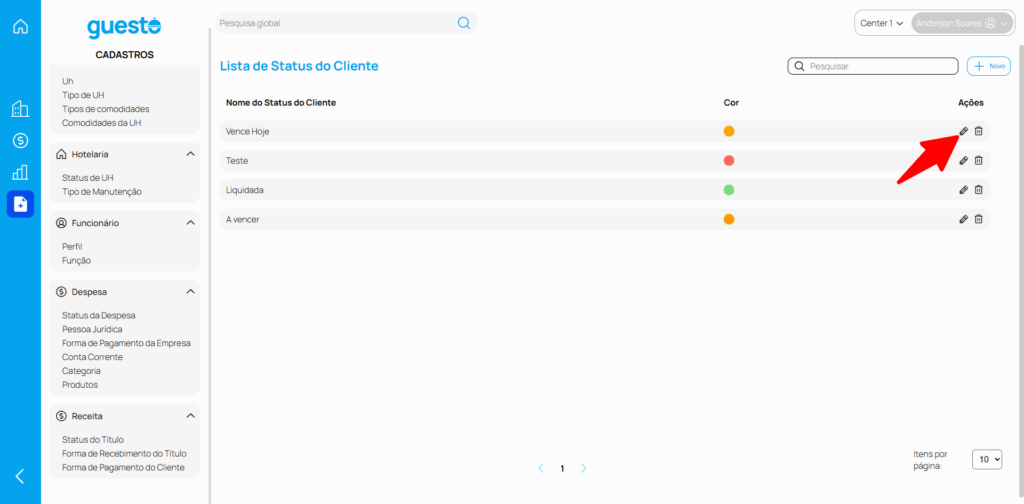
Task: Collapse the sidebar with the left arrow
Action: [20, 476]
